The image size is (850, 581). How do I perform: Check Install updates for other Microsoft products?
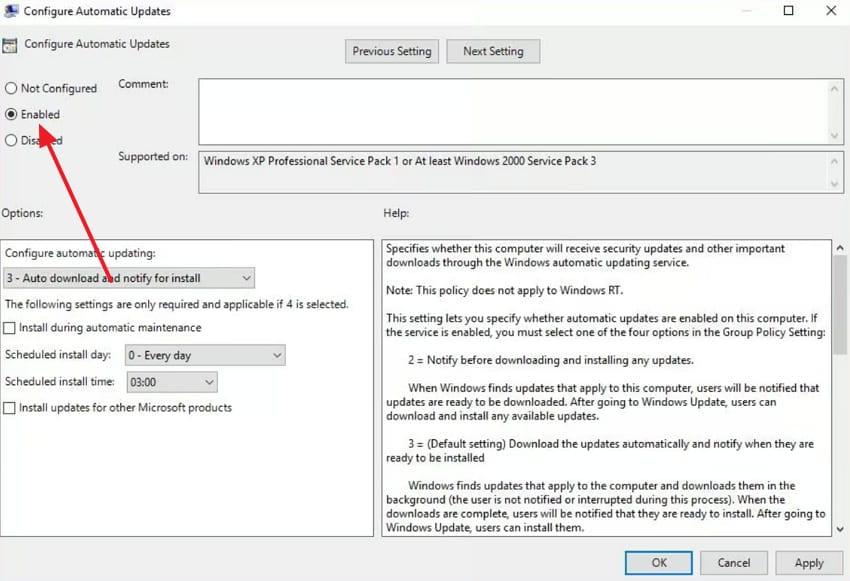(10, 407)
